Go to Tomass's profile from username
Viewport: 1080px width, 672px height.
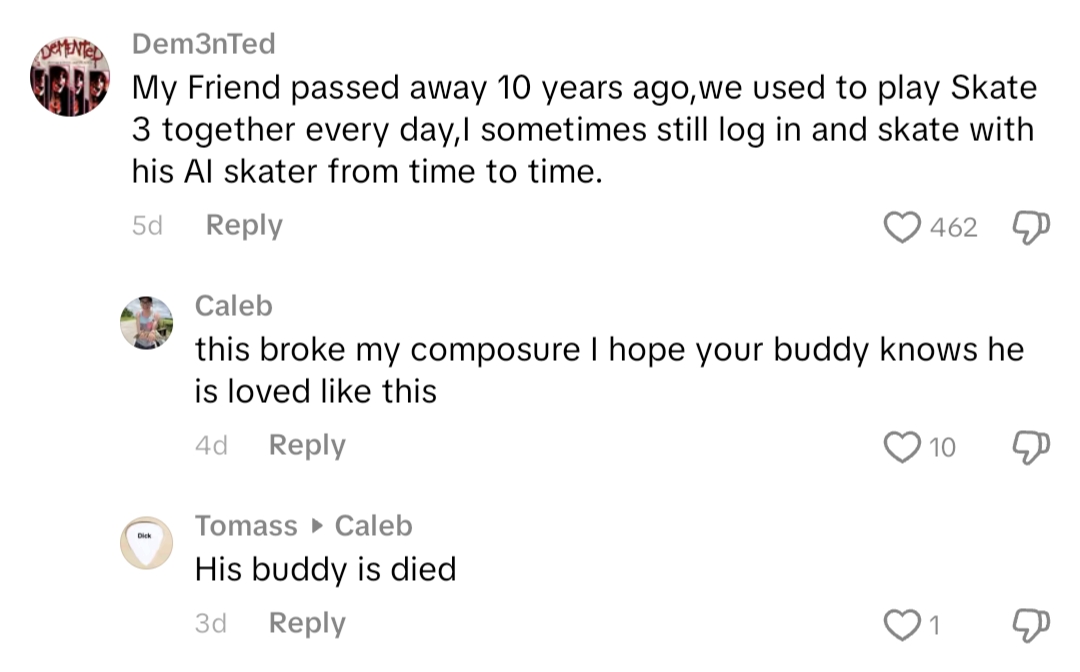246,525
